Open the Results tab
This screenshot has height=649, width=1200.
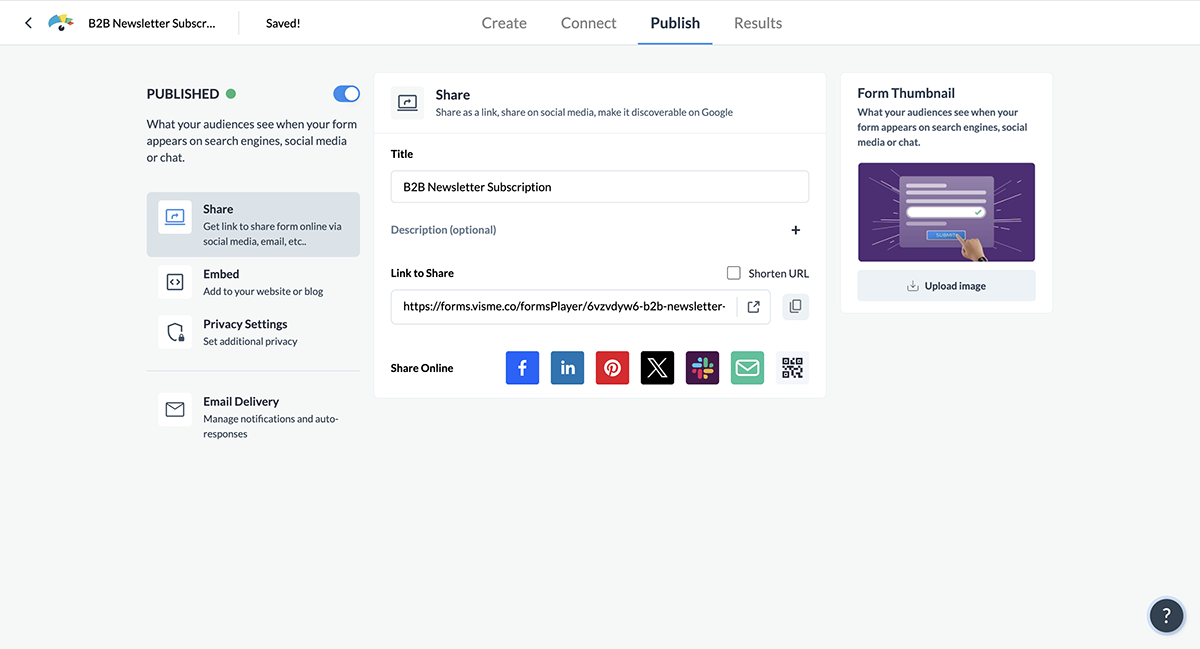pos(758,23)
